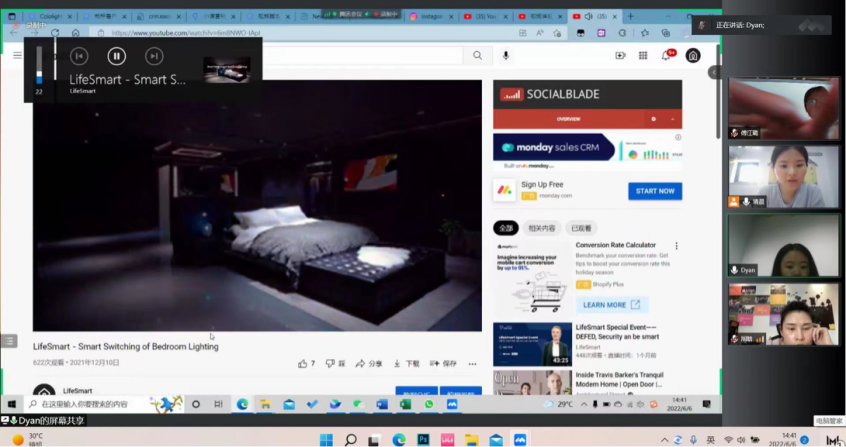Skip to next track in media overlay
Image resolution: width=846 pixels, height=447 pixels.
coord(154,57)
